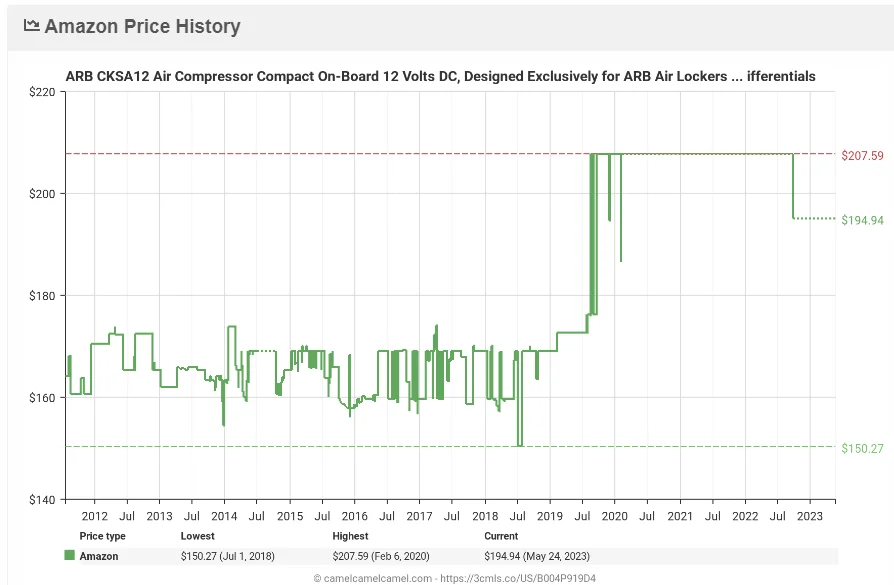
Task: Click the 2017 x-axis label
Action: point(419,517)
